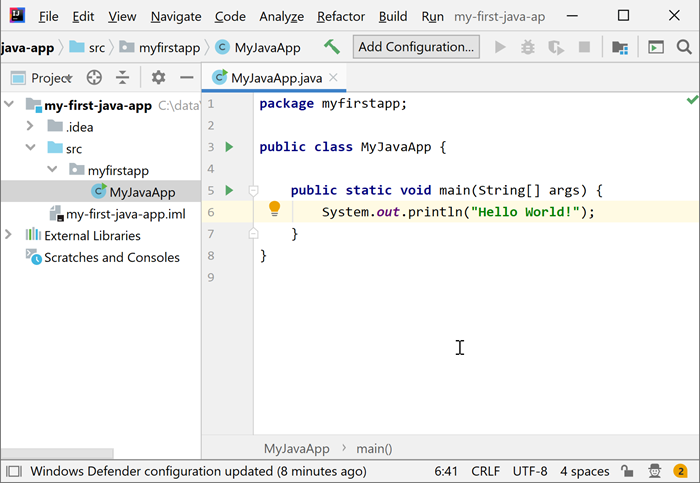Screen dimensions: 700x483
Task: Click the run gutter arrow beside main method
Action: click(229, 190)
